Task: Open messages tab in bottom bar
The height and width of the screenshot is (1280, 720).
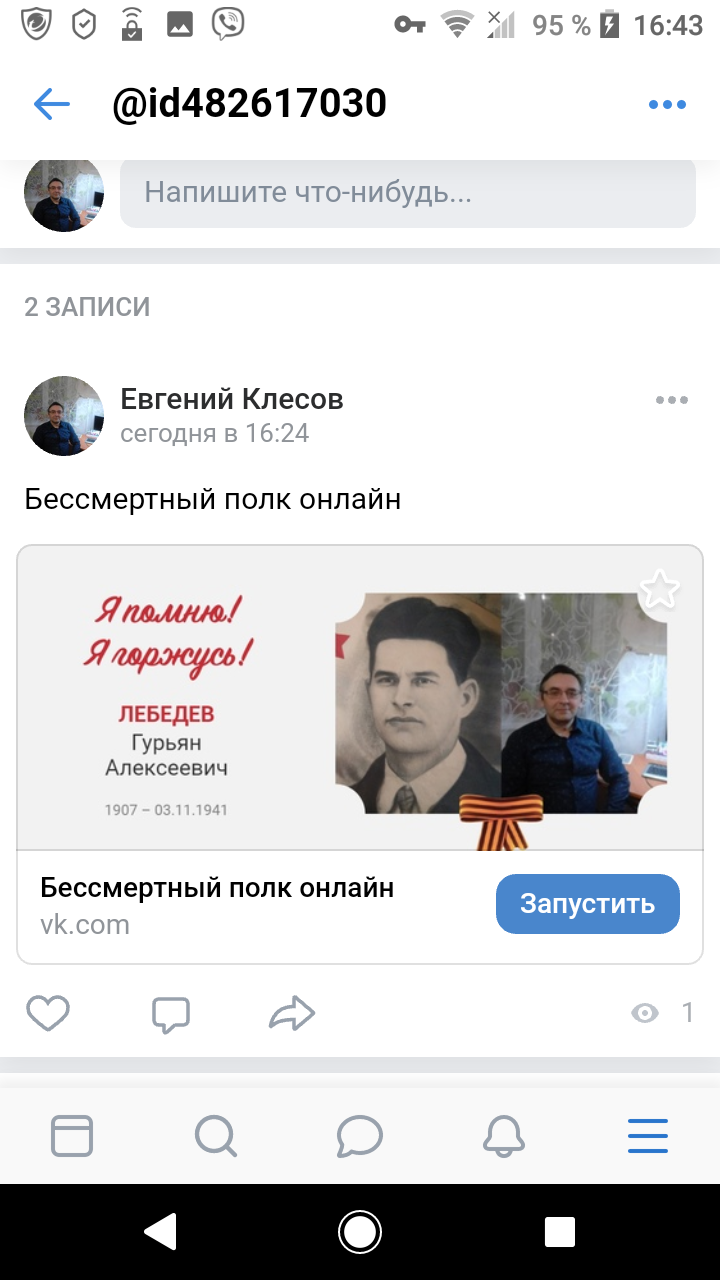Action: (360, 1136)
